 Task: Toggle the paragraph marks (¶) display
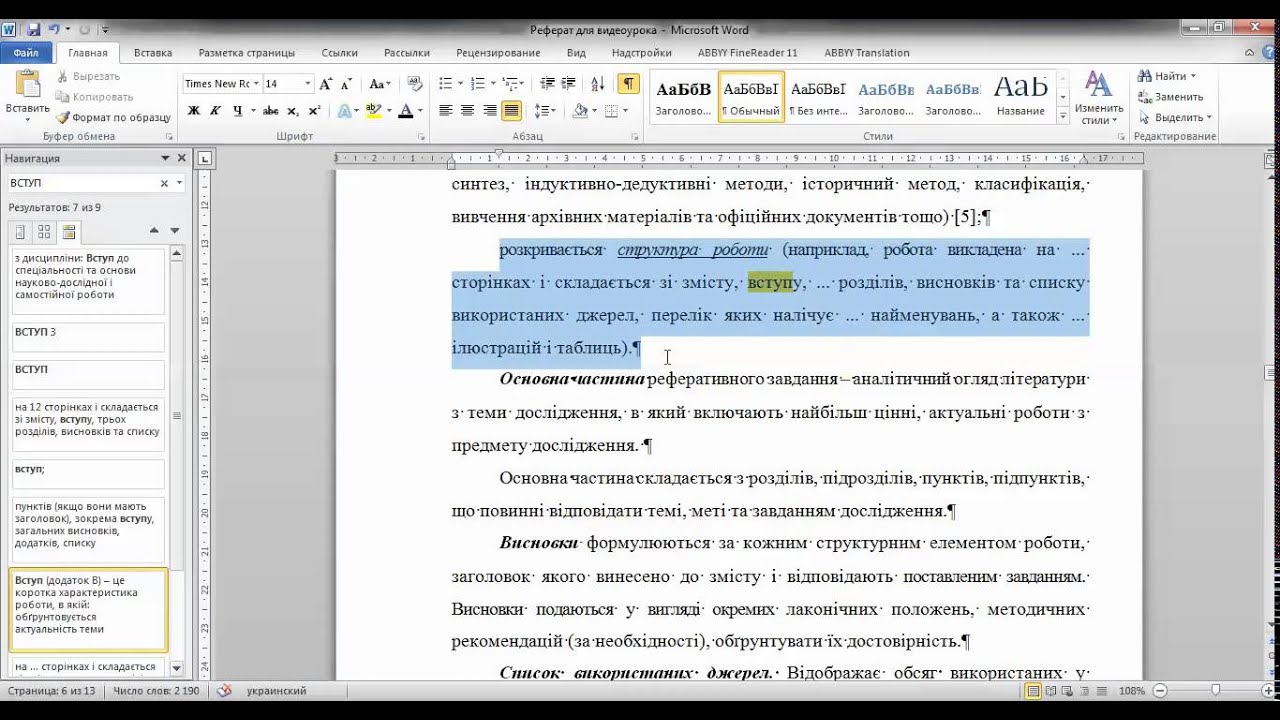[x=628, y=84]
